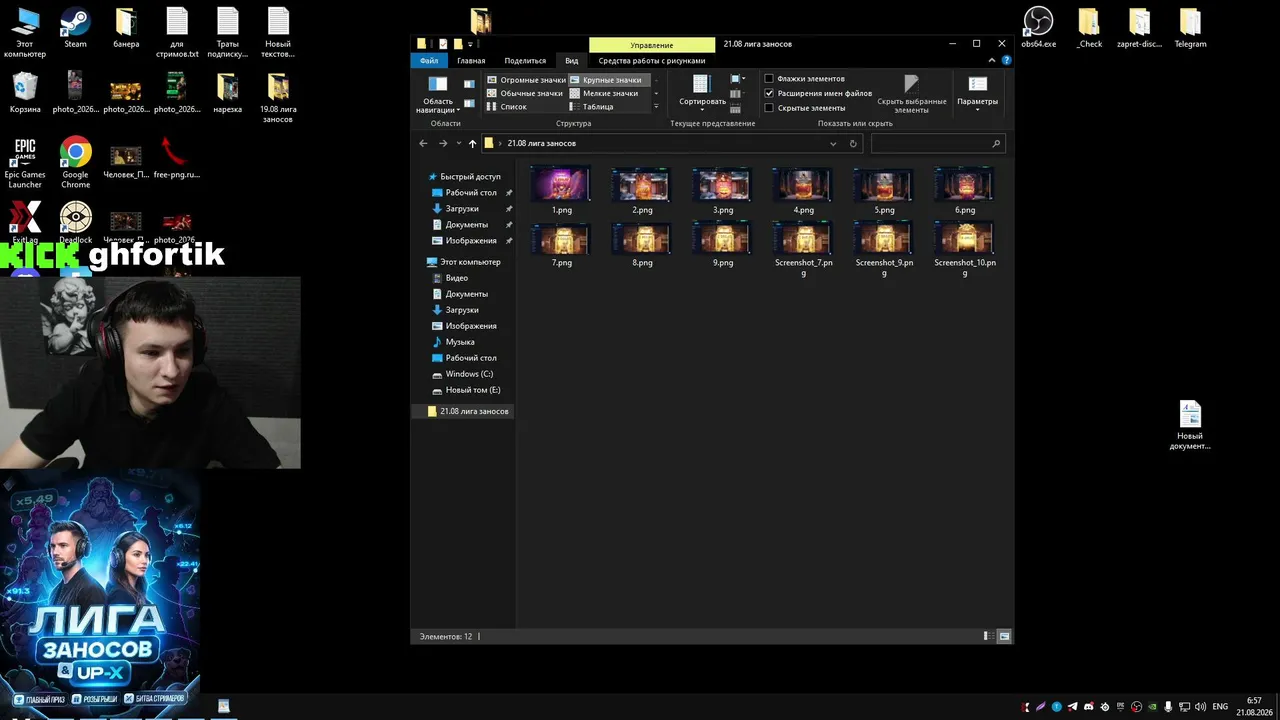Select the 6.png thumbnail
Screen dimensions: 1280x720
[x=965, y=191]
